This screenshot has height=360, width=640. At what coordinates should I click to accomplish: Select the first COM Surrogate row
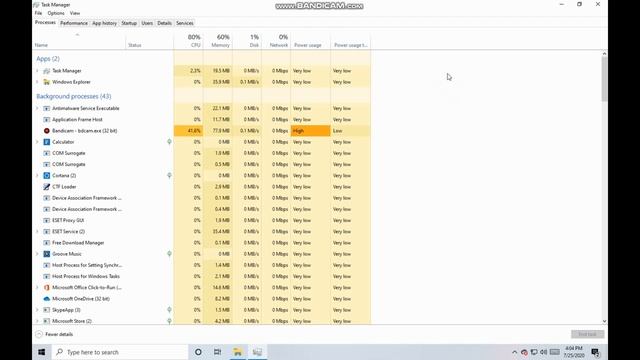202,153
